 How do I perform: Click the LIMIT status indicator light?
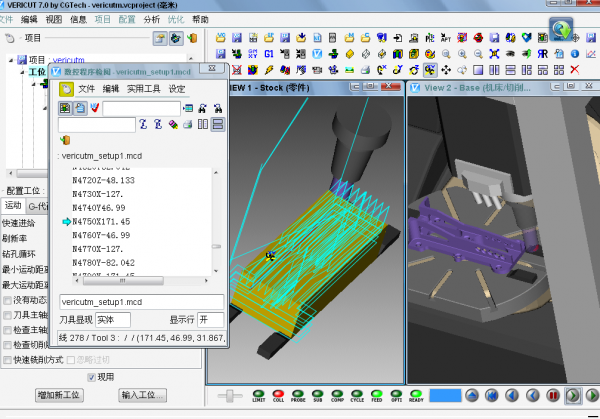(x=258, y=394)
